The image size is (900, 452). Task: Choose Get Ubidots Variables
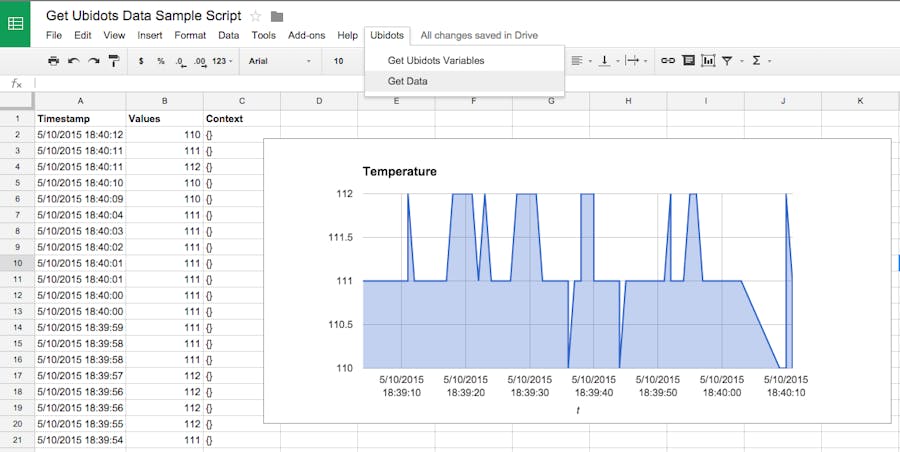[464, 60]
